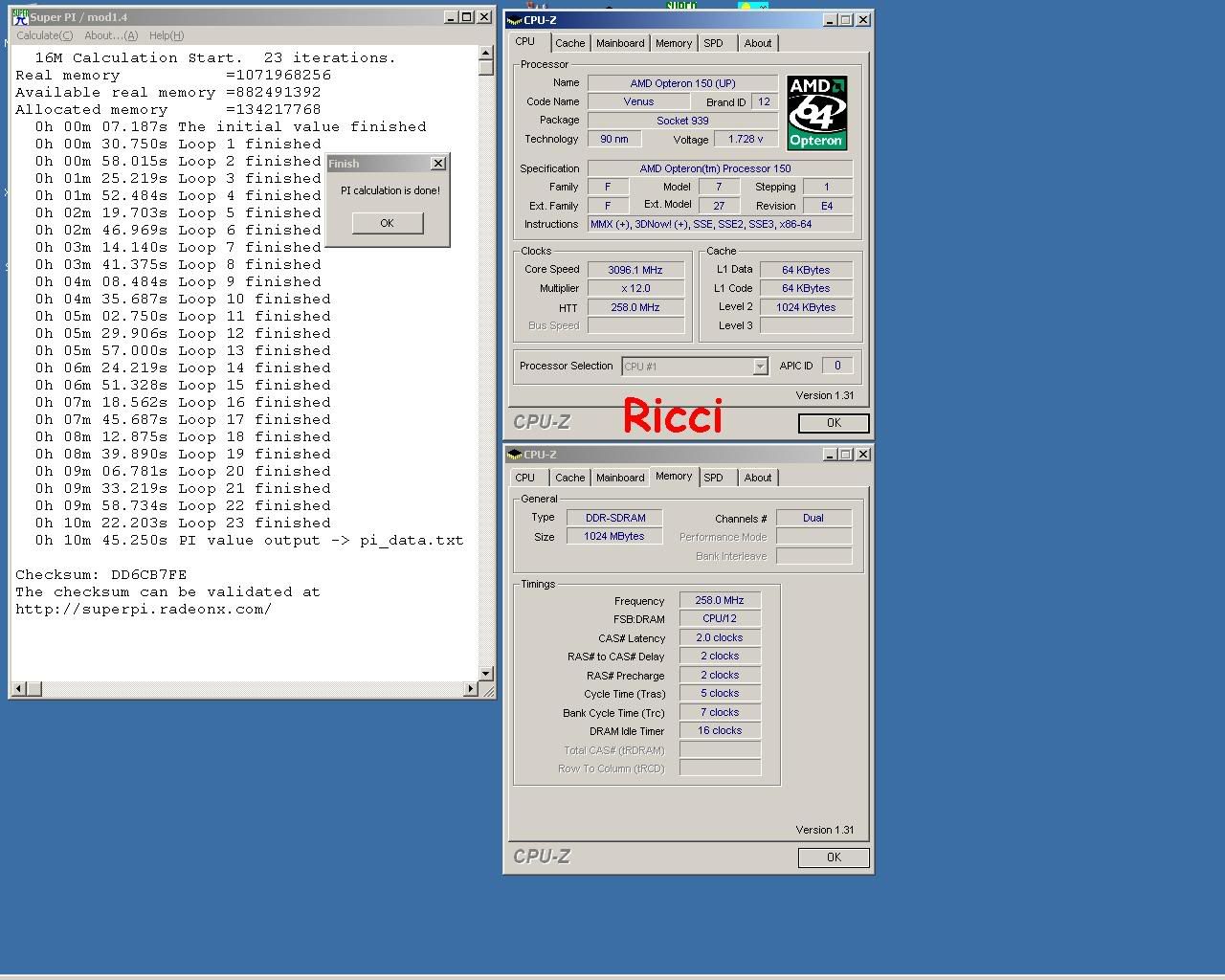1225x980 pixels.
Task: Click the lower CPU-Z title bar chip icon
Action: click(515, 454)
